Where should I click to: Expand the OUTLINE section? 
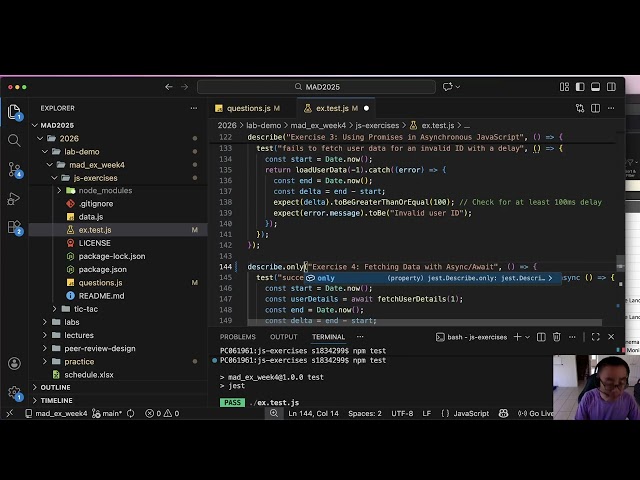pyautogui.click(x=55, y=387)
